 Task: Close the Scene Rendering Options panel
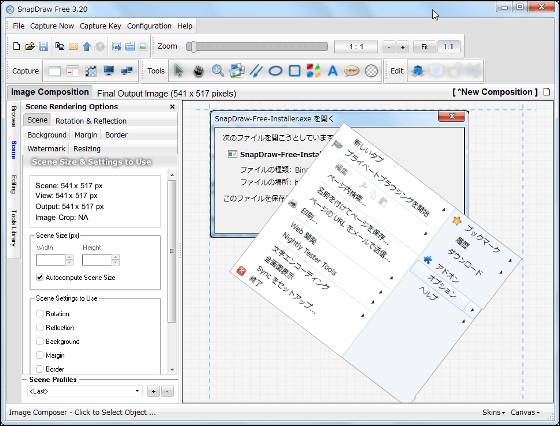tap(172, 106)
